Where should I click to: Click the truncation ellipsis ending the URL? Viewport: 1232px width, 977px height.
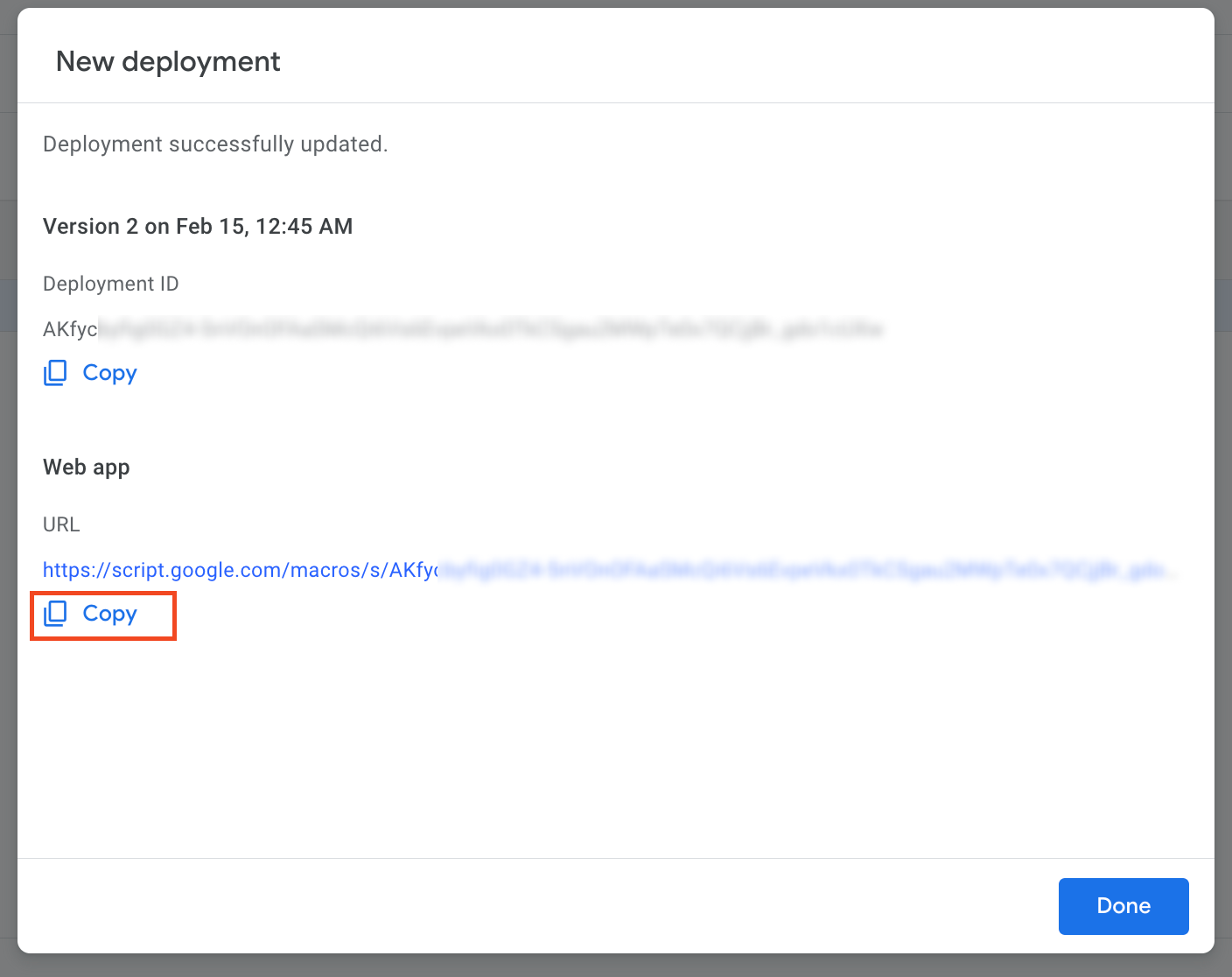click(1172, 571)
